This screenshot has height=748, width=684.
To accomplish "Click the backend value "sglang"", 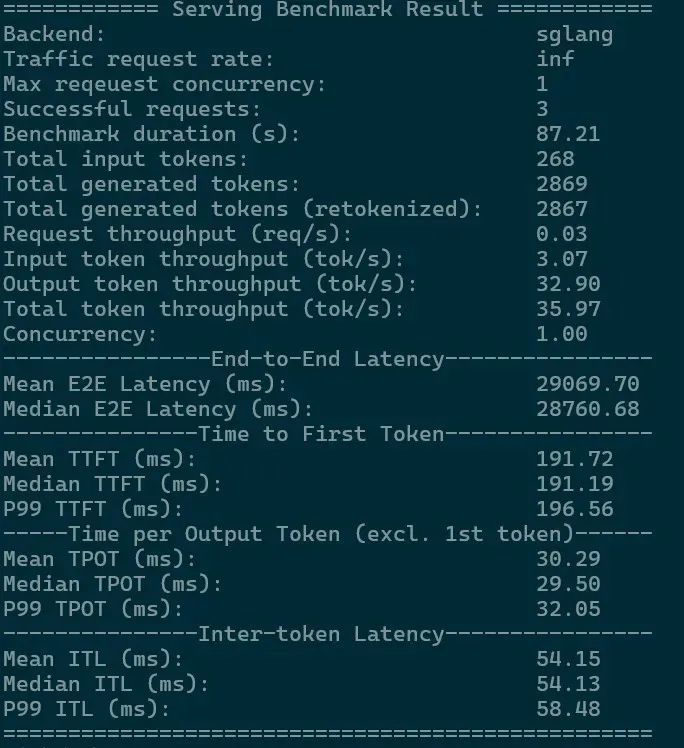I will (x=574, y=34).
